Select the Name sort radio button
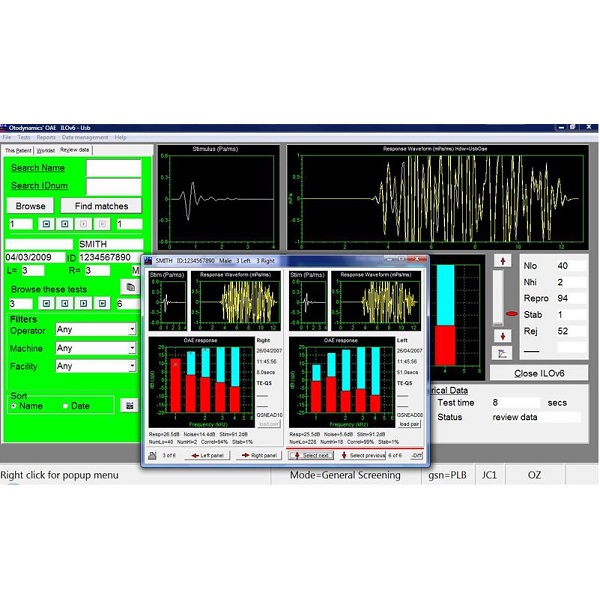 tap(13, 406)
